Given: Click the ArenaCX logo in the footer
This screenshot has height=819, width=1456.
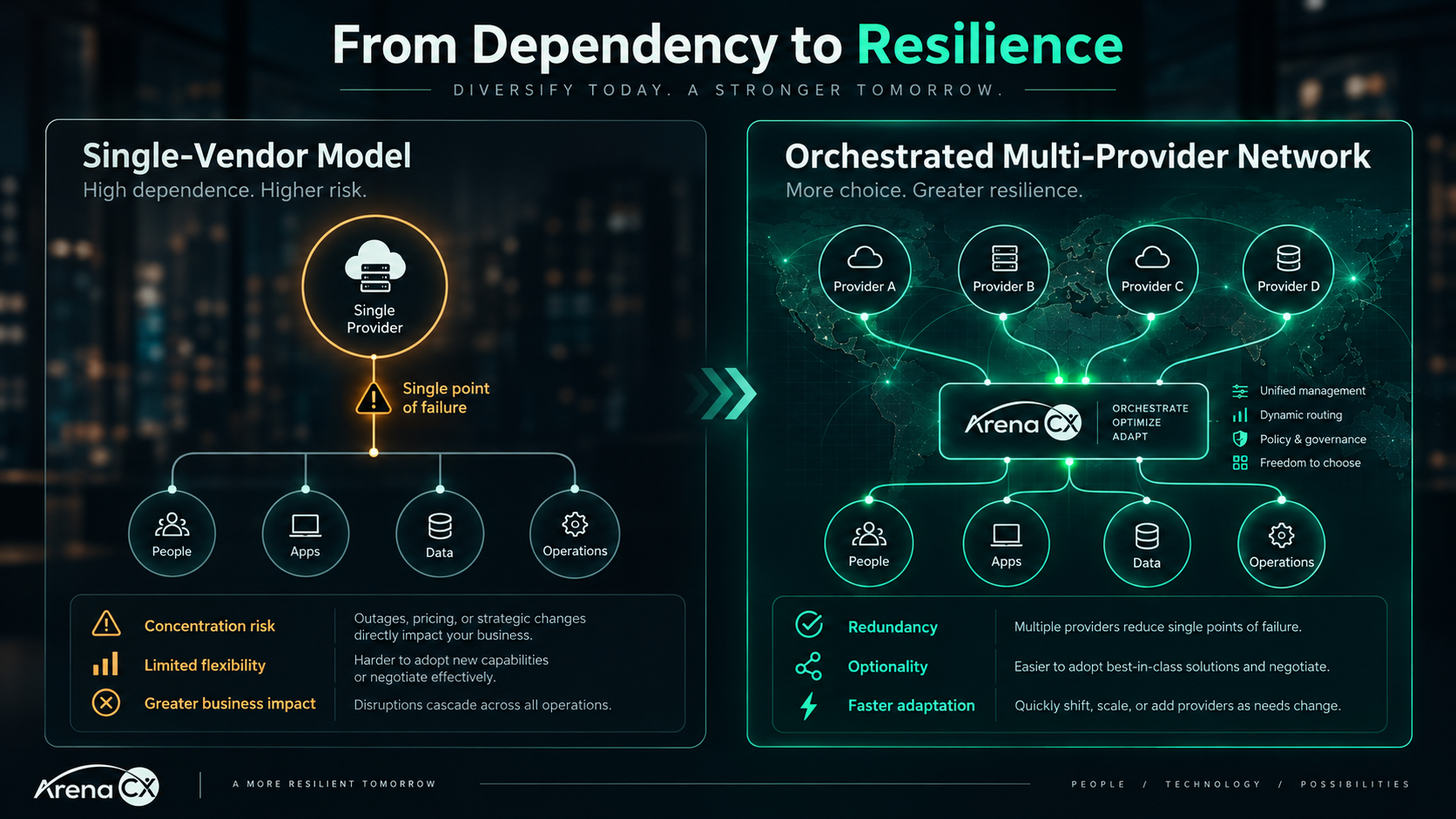Looking at the screenshot, I should click(97, 786).
